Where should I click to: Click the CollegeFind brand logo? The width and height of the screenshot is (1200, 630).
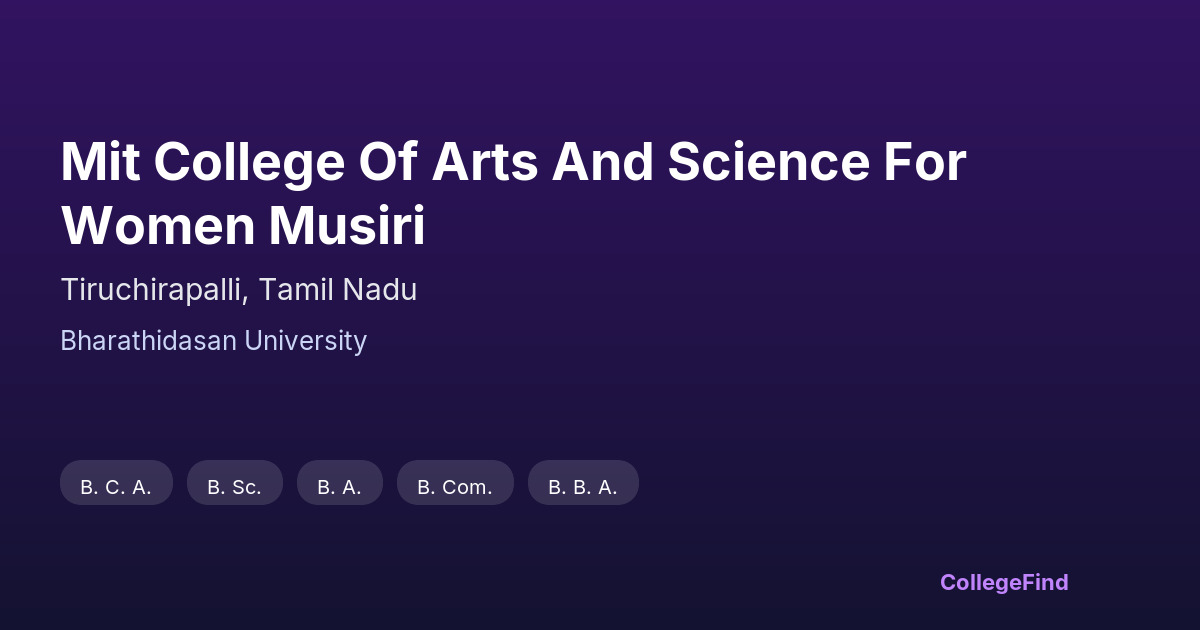(x=1003, y=582)
